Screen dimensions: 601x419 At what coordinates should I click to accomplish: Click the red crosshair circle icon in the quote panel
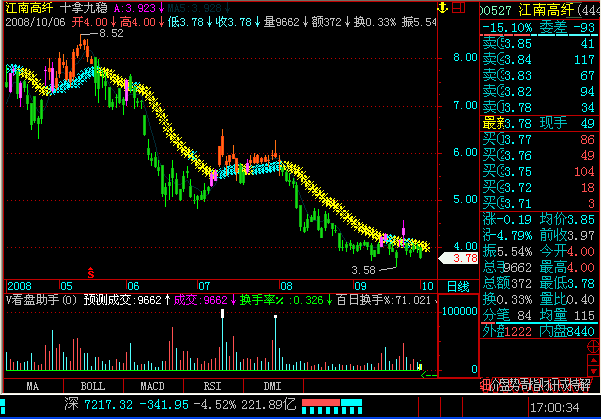pyautogui.click(x=594, y=347)
